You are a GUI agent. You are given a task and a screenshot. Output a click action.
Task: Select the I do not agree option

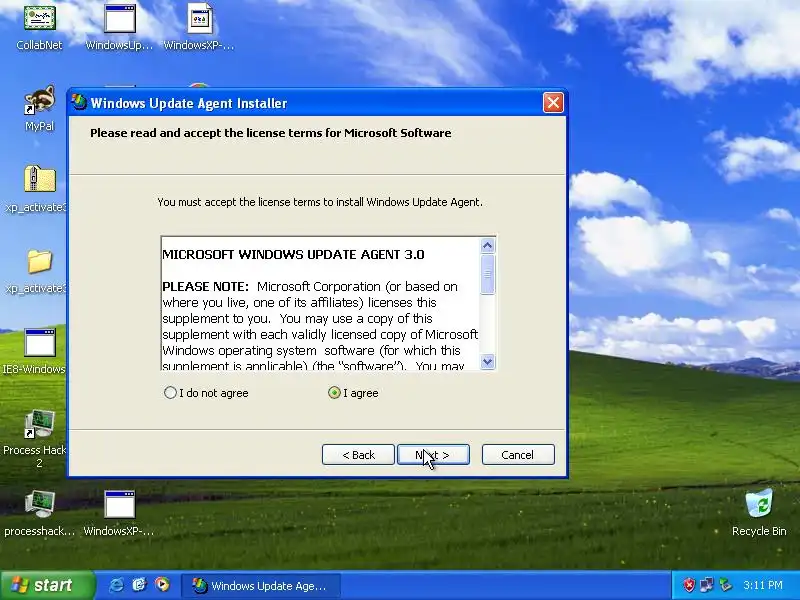click(x=206, y=393)
